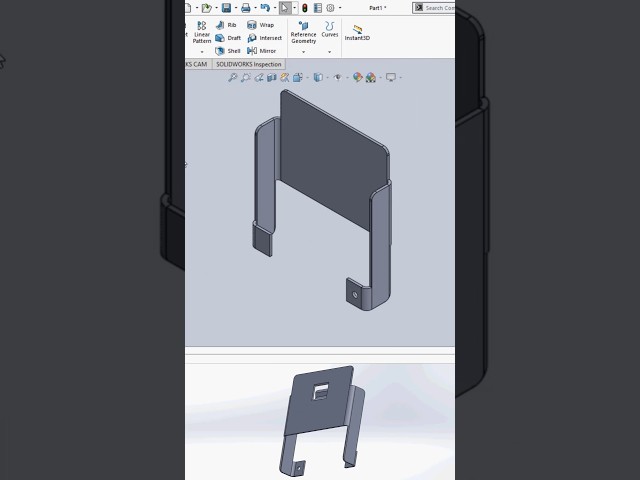Screen dimensions: 640x480
Task: Expand the Linear Pattern dropdown arrow
Action: point(202,52)
